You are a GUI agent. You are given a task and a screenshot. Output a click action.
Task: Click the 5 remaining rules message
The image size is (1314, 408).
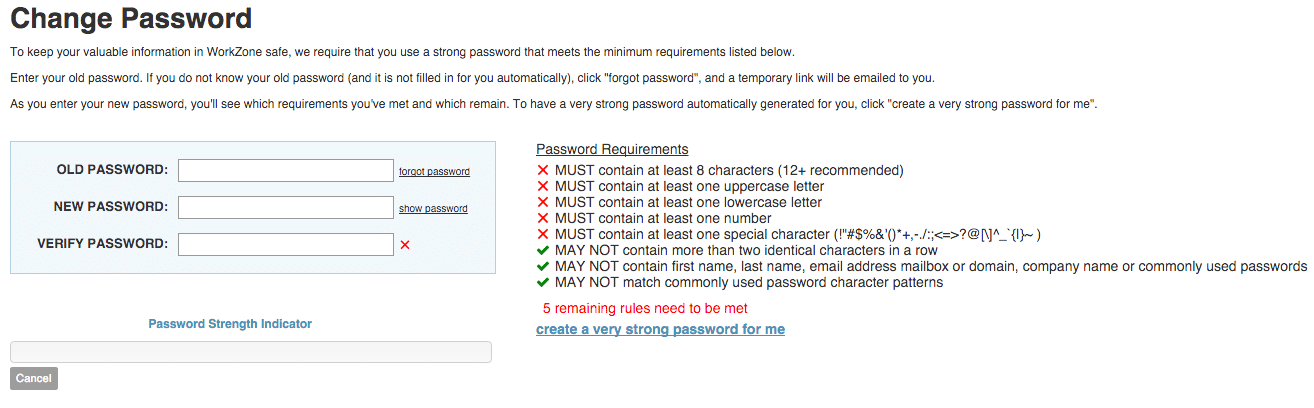pos(645,308)
